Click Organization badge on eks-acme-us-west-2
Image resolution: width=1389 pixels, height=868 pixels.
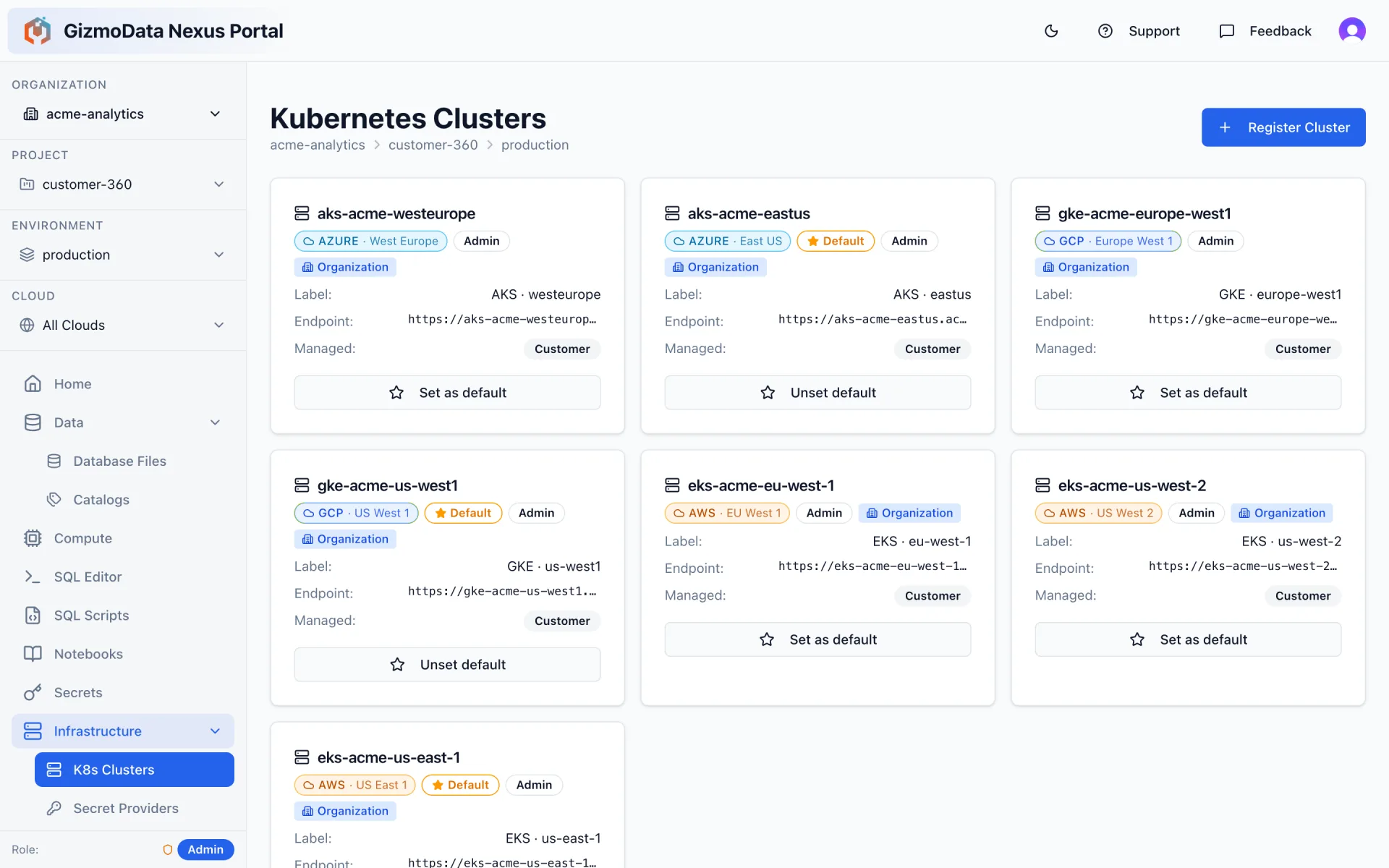1281,513
